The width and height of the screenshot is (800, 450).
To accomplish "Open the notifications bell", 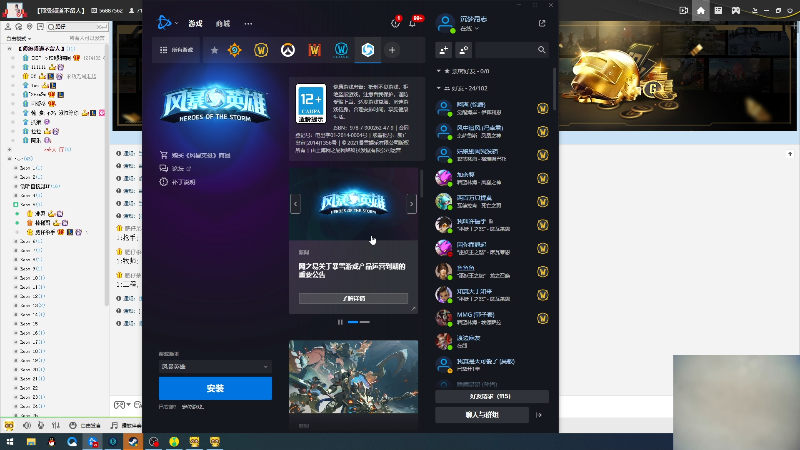I will pyautogui.click(x=413, y=23).
